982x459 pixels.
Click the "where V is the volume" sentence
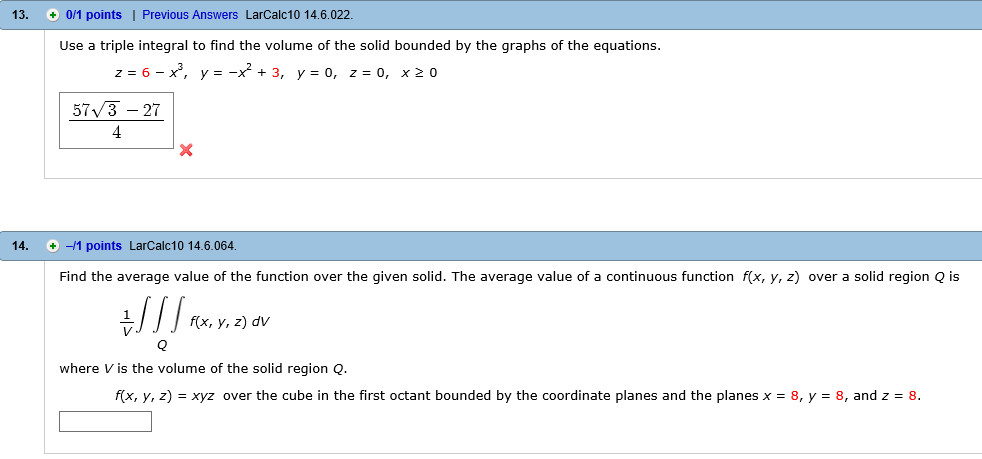[x=203, y=369]
